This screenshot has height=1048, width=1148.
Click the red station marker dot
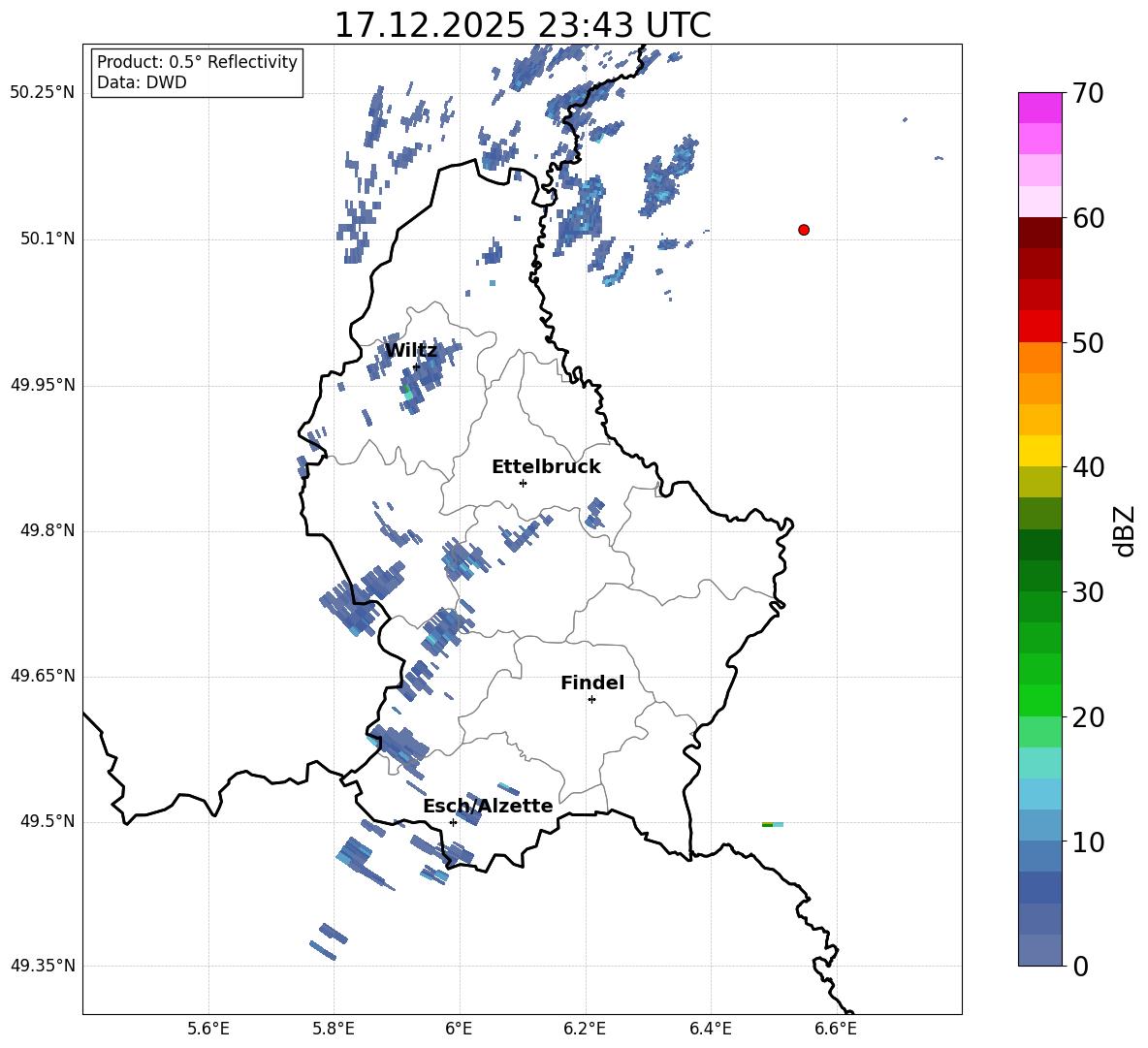(804, 230)
